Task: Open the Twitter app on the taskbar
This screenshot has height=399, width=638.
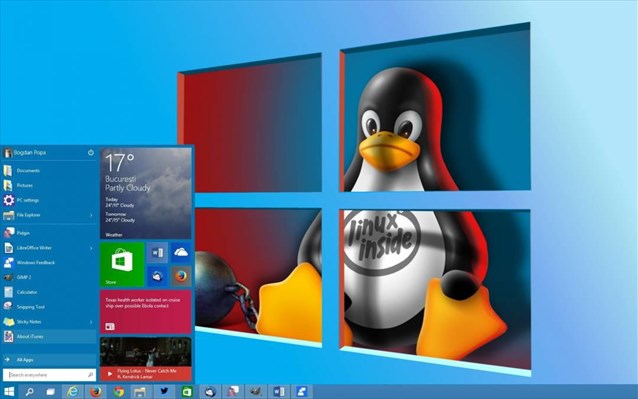Action: click(x=164, y=391)
